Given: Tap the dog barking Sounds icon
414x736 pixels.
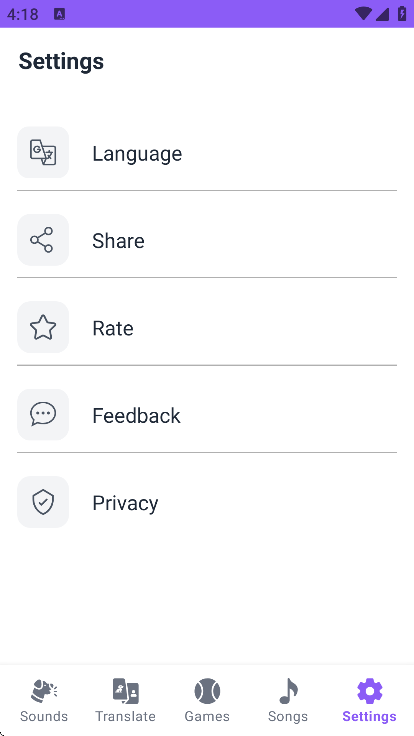Looking at the screenshot, I should (x=44, y=691).
